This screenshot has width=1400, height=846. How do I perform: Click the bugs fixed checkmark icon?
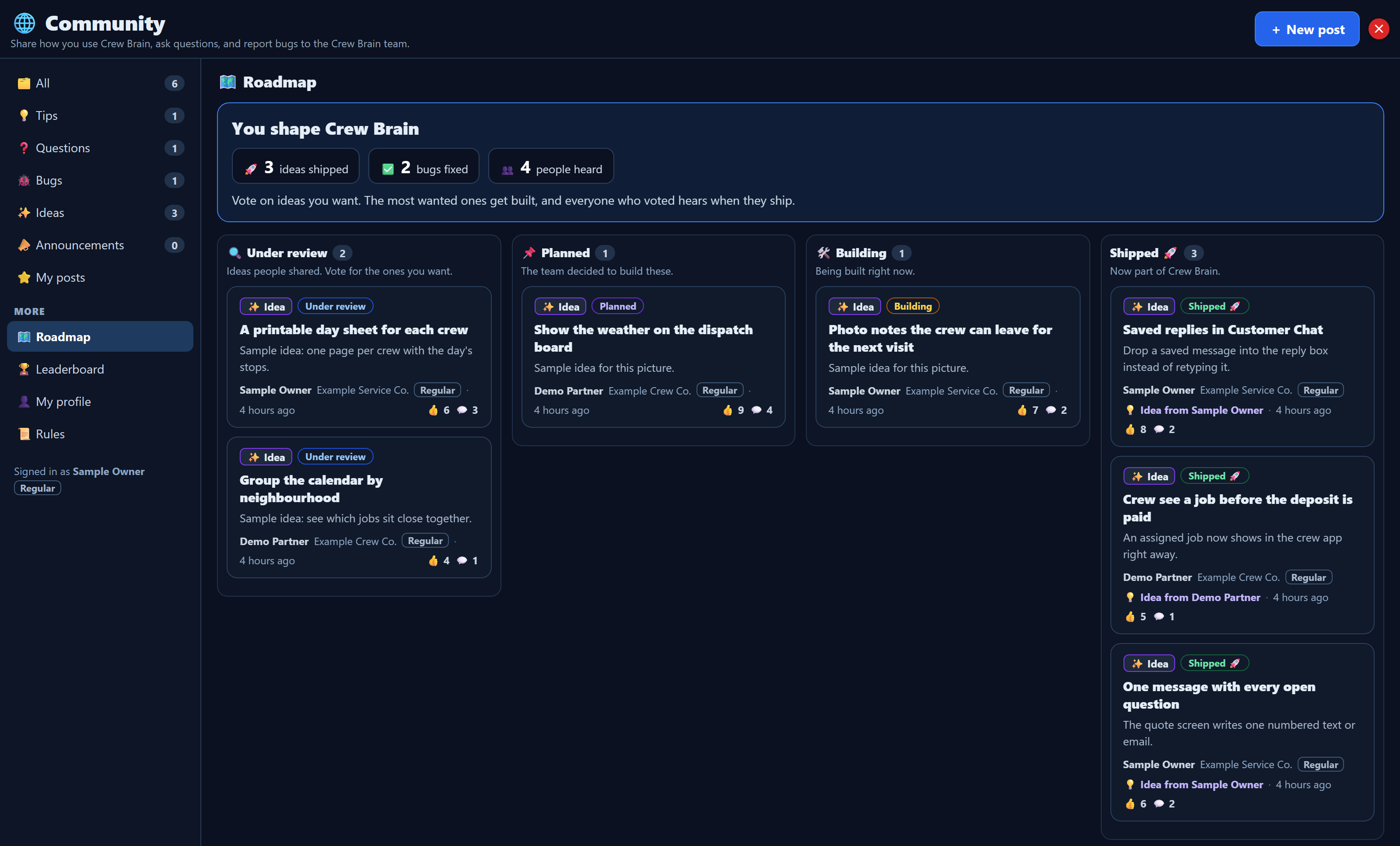pyautogui.click(x=388, y=169)
